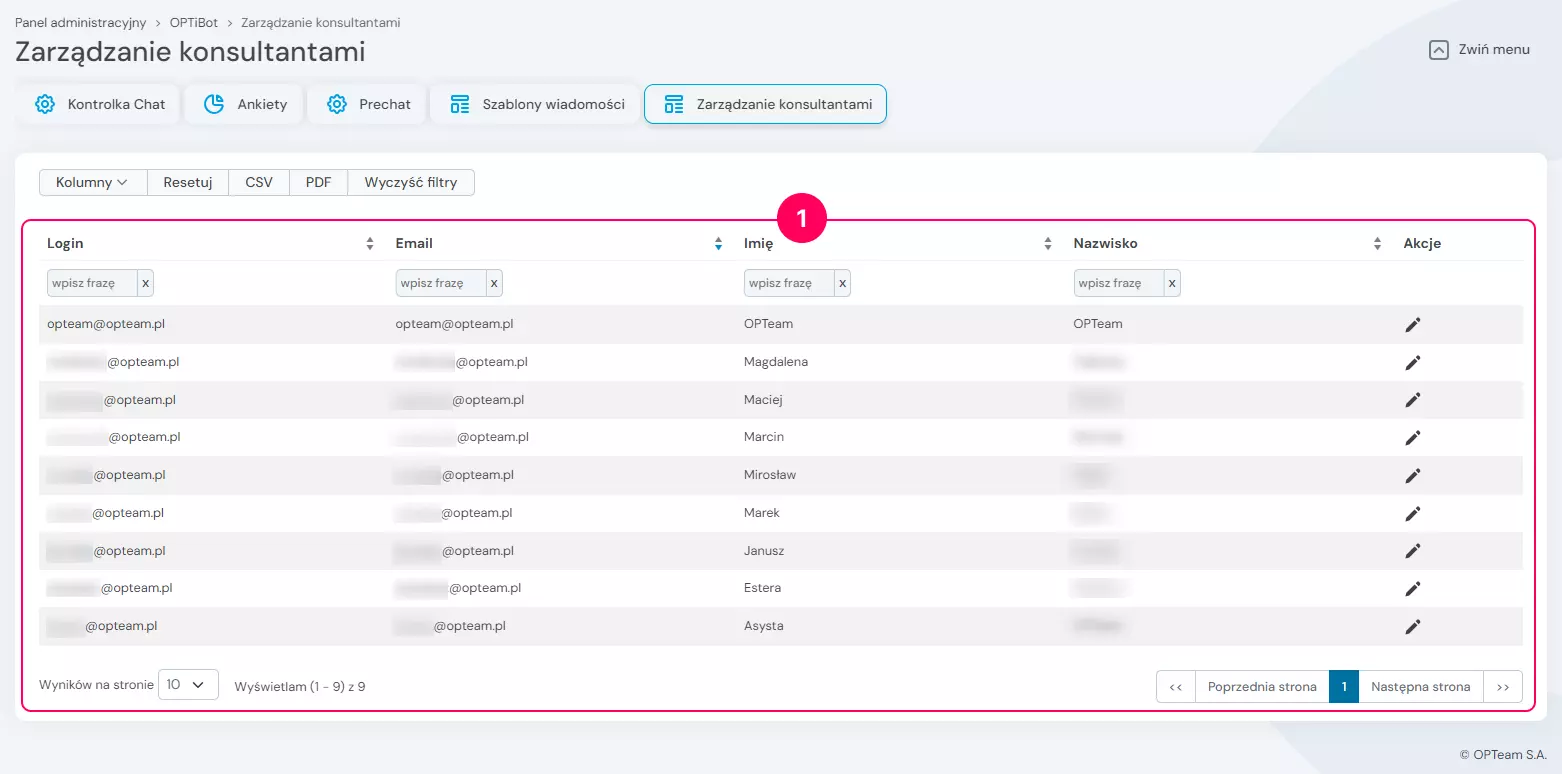Open edit for consultant Marcin
The image size is (1562, 774).
coord(1412,437)
